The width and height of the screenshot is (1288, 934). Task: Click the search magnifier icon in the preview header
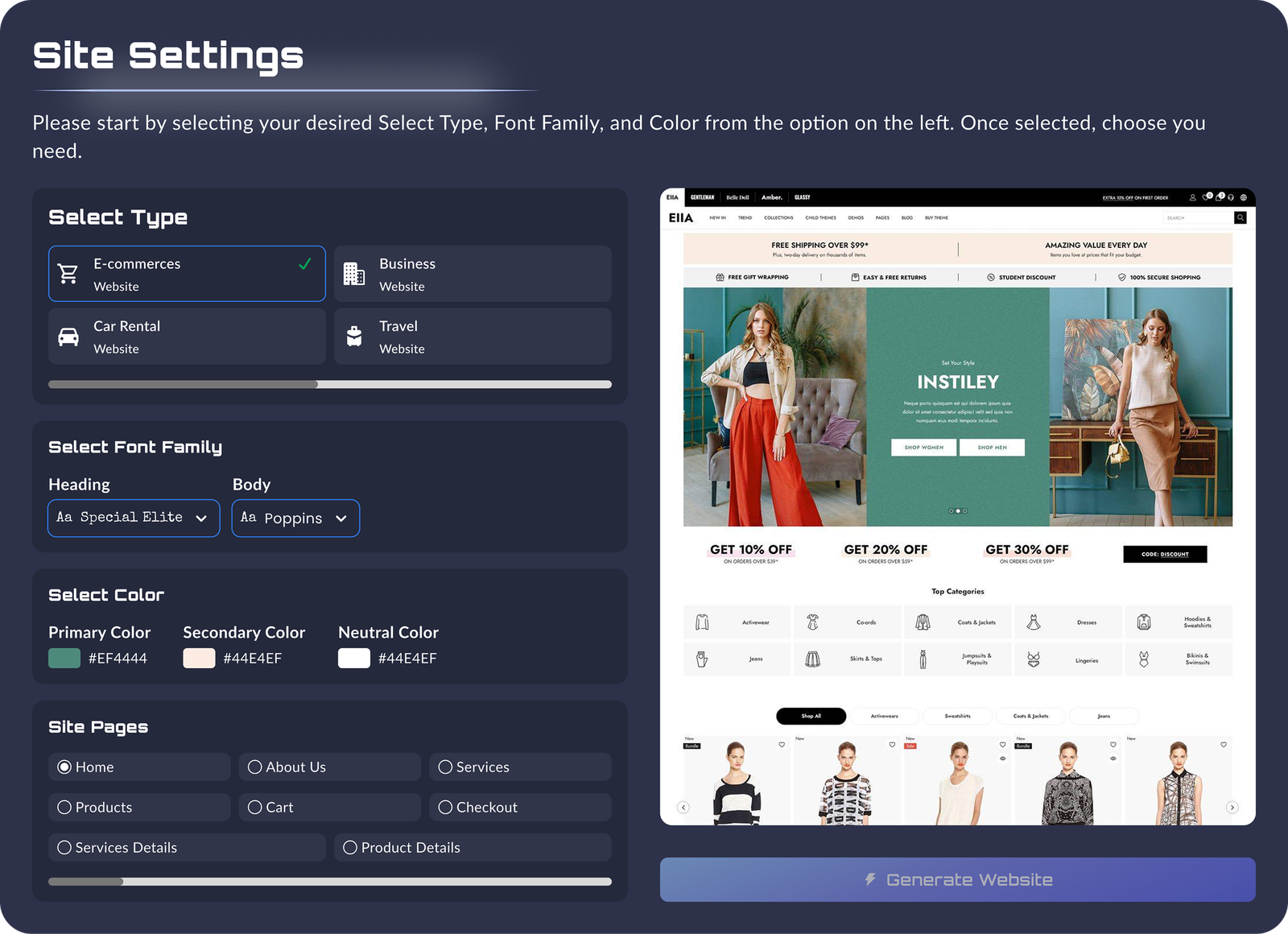tap(1240, 217)
